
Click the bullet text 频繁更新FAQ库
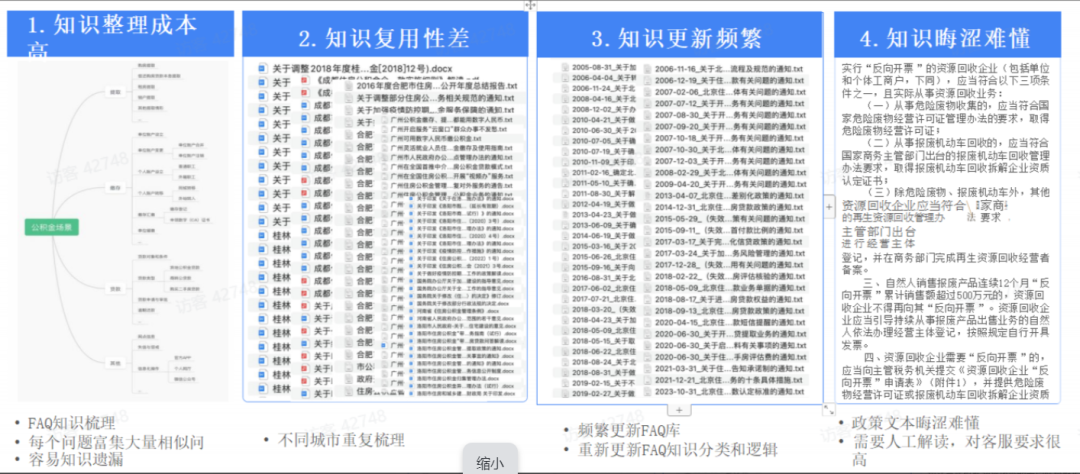click(628, 430)
